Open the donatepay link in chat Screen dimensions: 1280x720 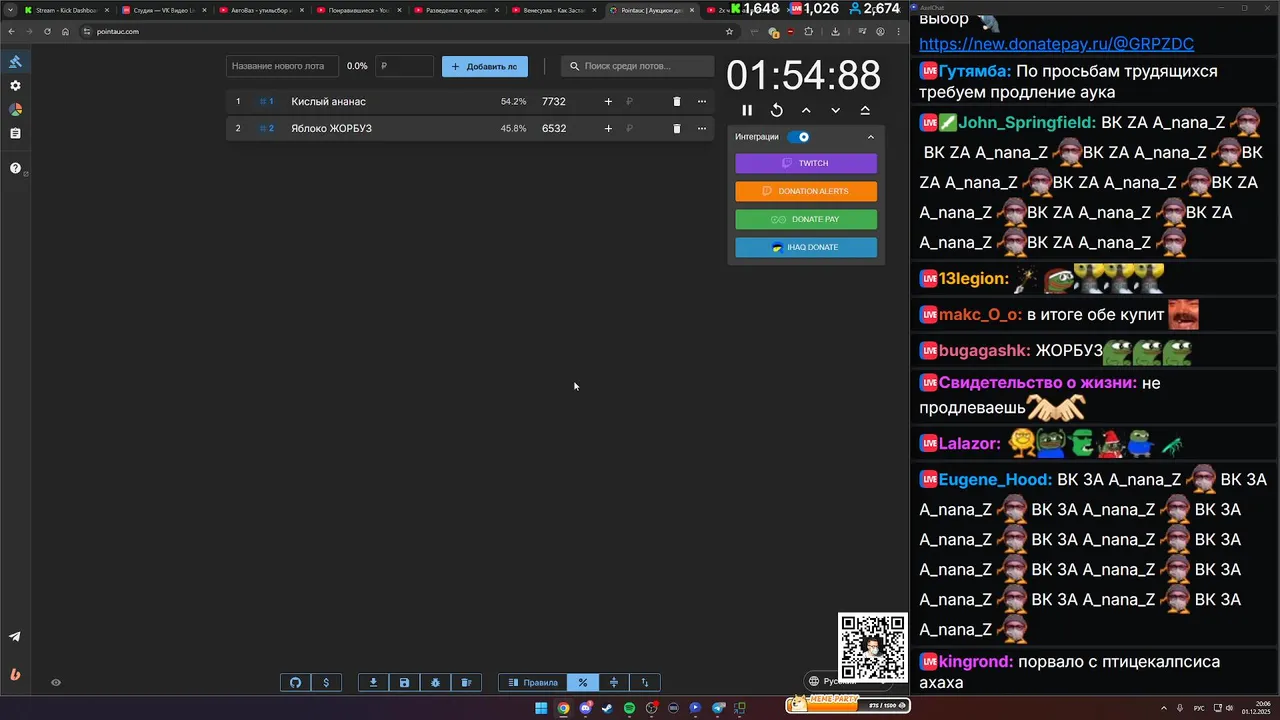click(x=1056, y=44)
